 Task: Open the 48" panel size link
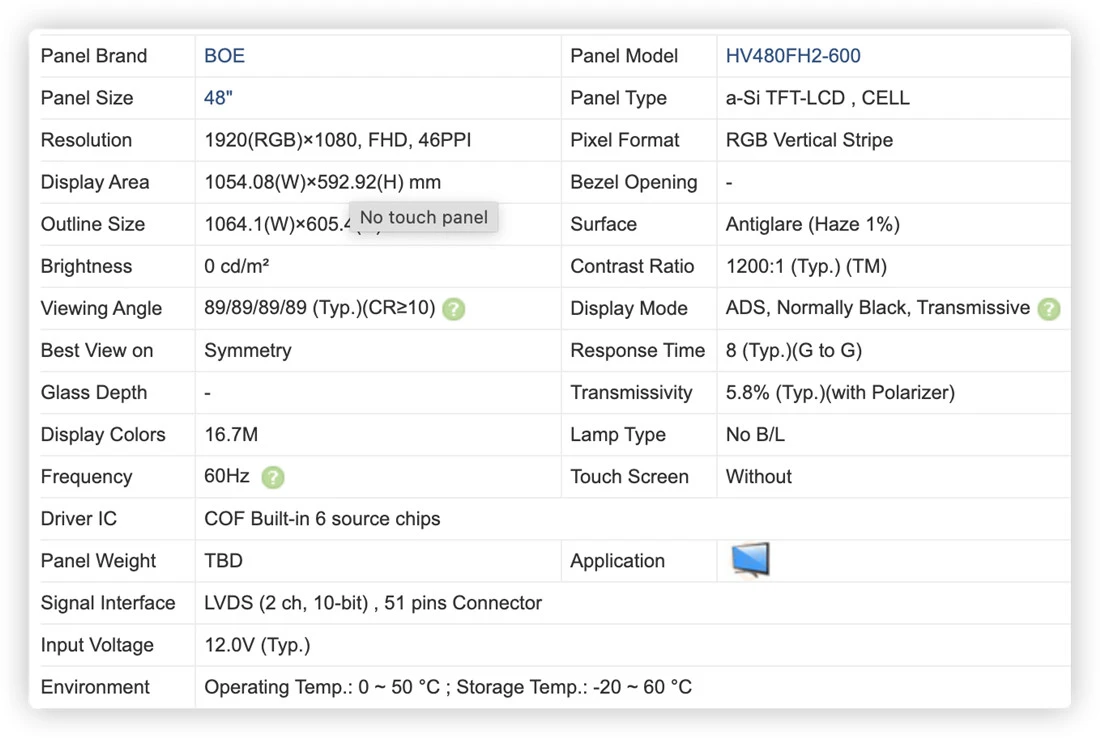click(x=218, y=98)
